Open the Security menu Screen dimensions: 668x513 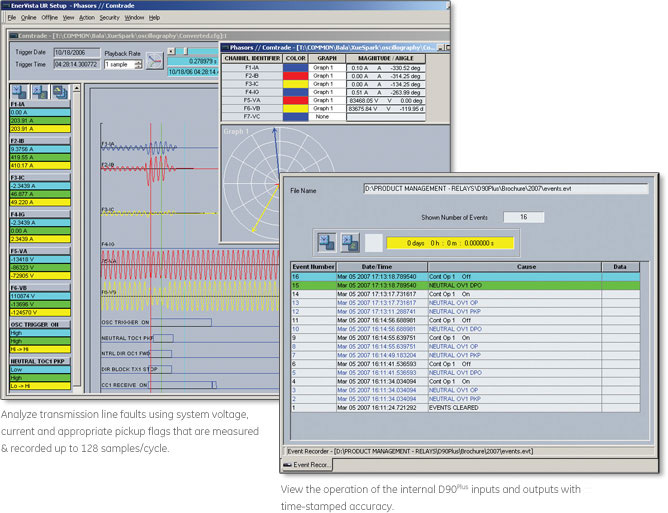coord(109,17)
